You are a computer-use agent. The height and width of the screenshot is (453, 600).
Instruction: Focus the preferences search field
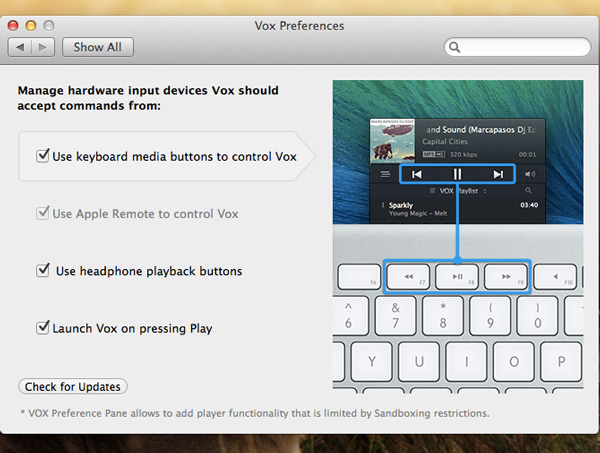pyautogui.click(x=517, y=47)
